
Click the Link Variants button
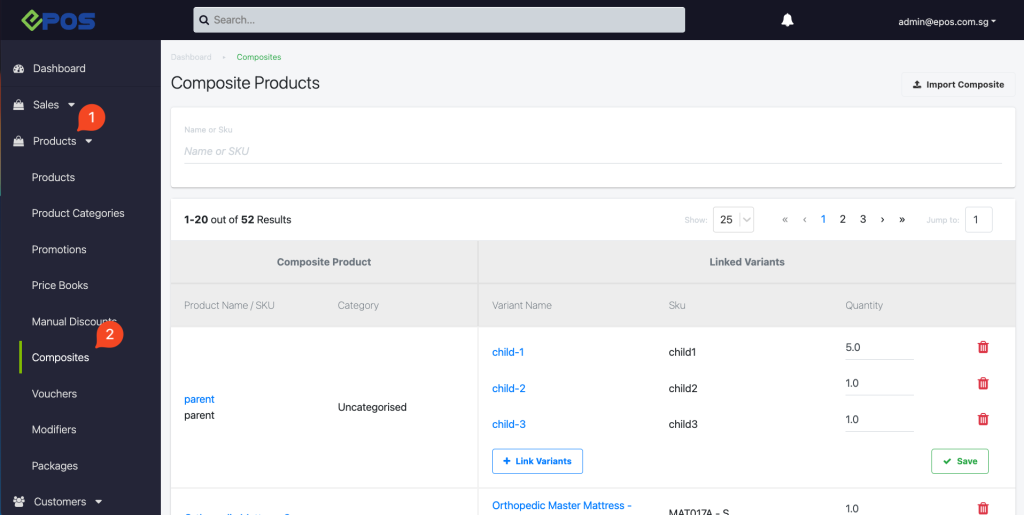(x=537, y=461)
